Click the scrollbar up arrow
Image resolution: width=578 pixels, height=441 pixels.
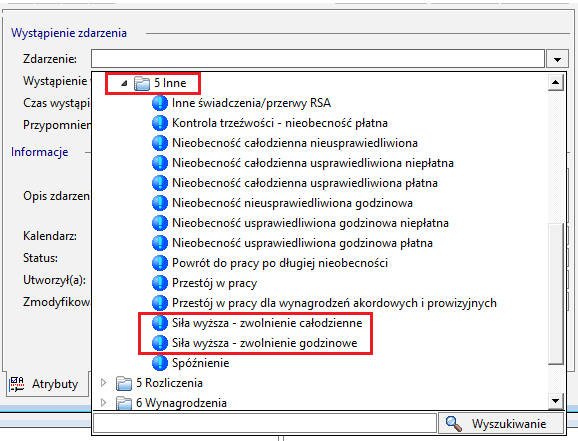(x=556, y=82)
